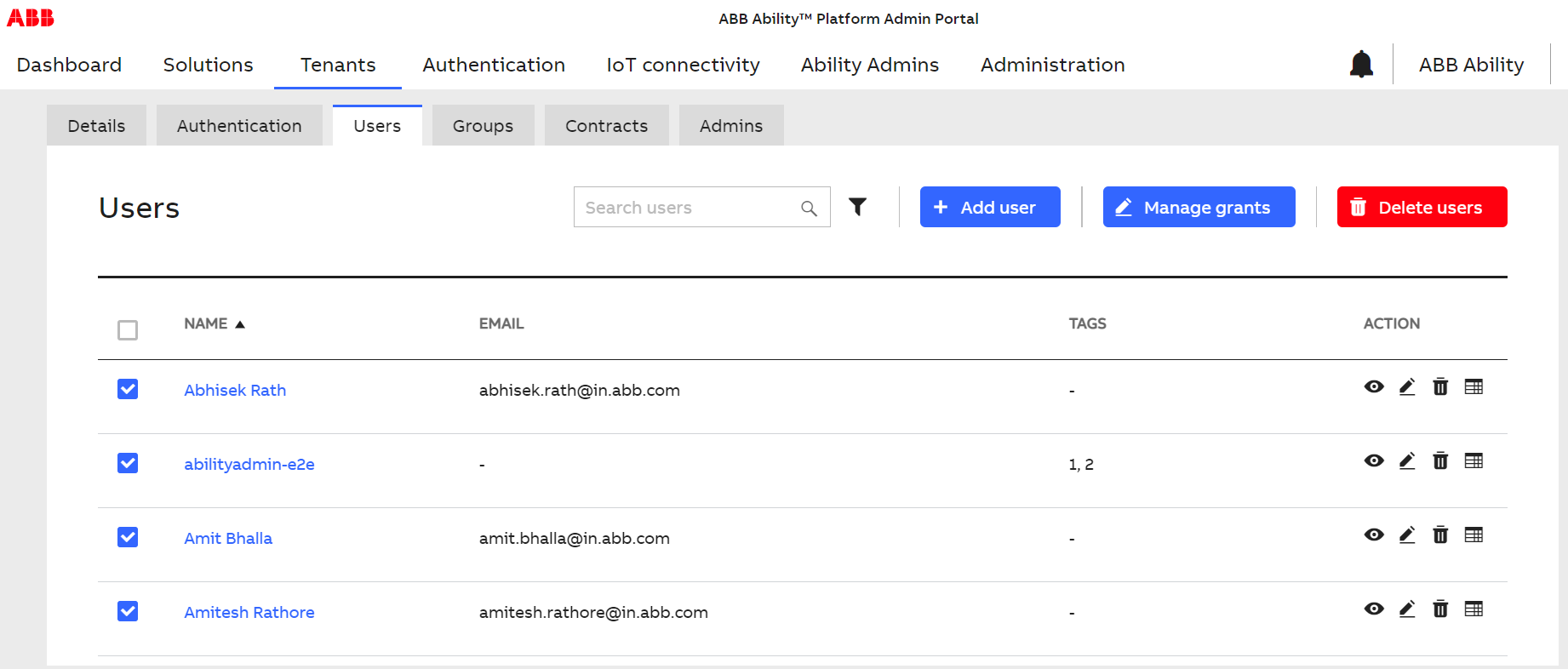Switch to the tenant Authentication tab
The image size is (1568, 669).
click(239, 125)
